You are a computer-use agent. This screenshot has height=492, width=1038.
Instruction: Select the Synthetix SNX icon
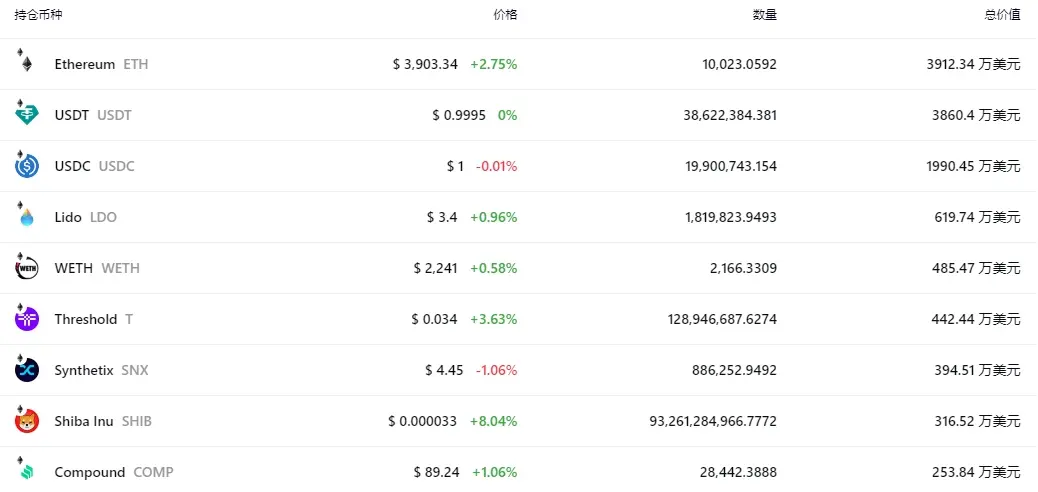pos(26,370)
